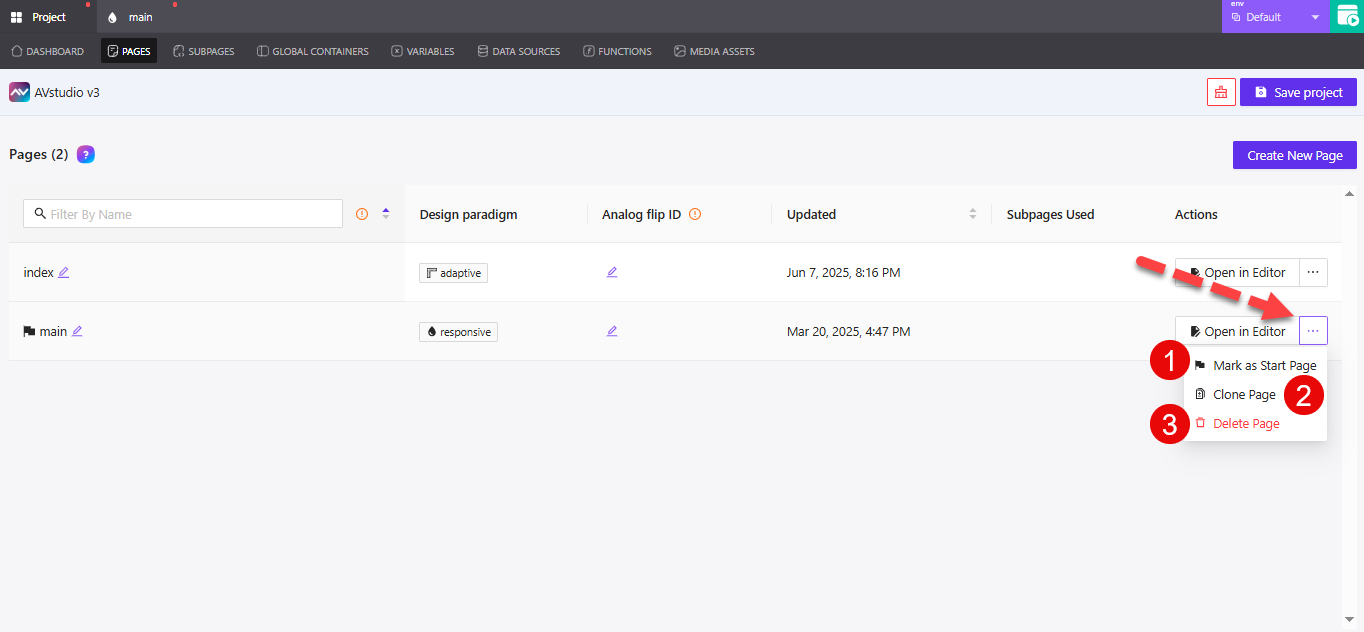Click the Save project button
1364x632 pixels.
click(x=1298, y=91)
